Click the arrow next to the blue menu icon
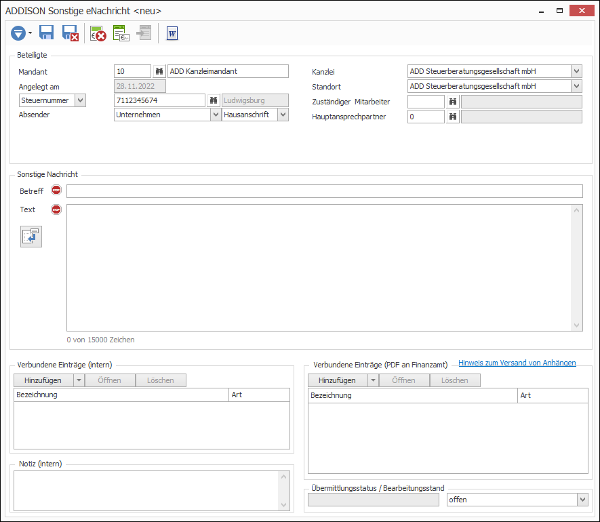Viewport: 600px width, 522px height. coord(30,33)
